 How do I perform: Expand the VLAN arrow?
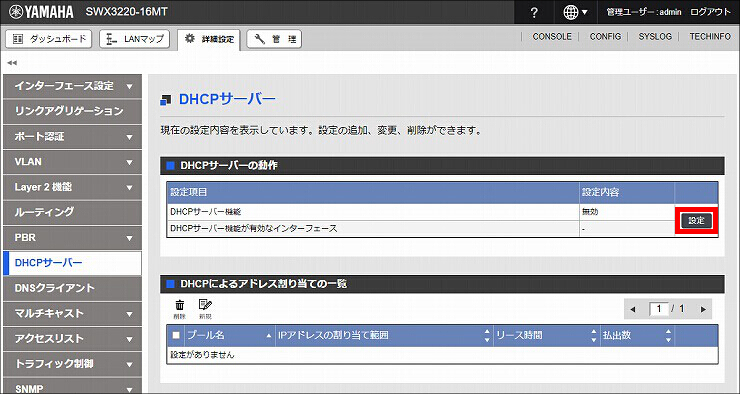click(x=129, y=162)
